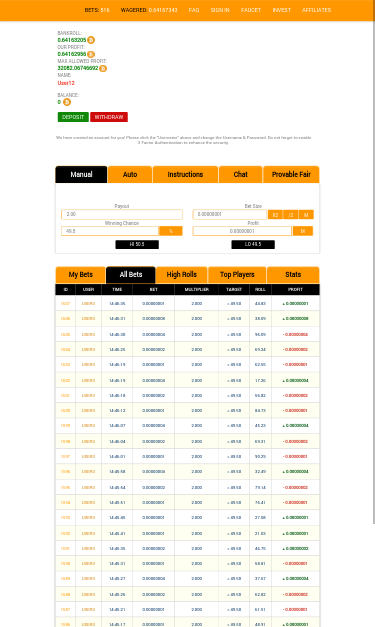Click the bitcoin icon next to Bankroll
Image resolution: width=375 pixels, height=627 pixels.
coord(91,40)
